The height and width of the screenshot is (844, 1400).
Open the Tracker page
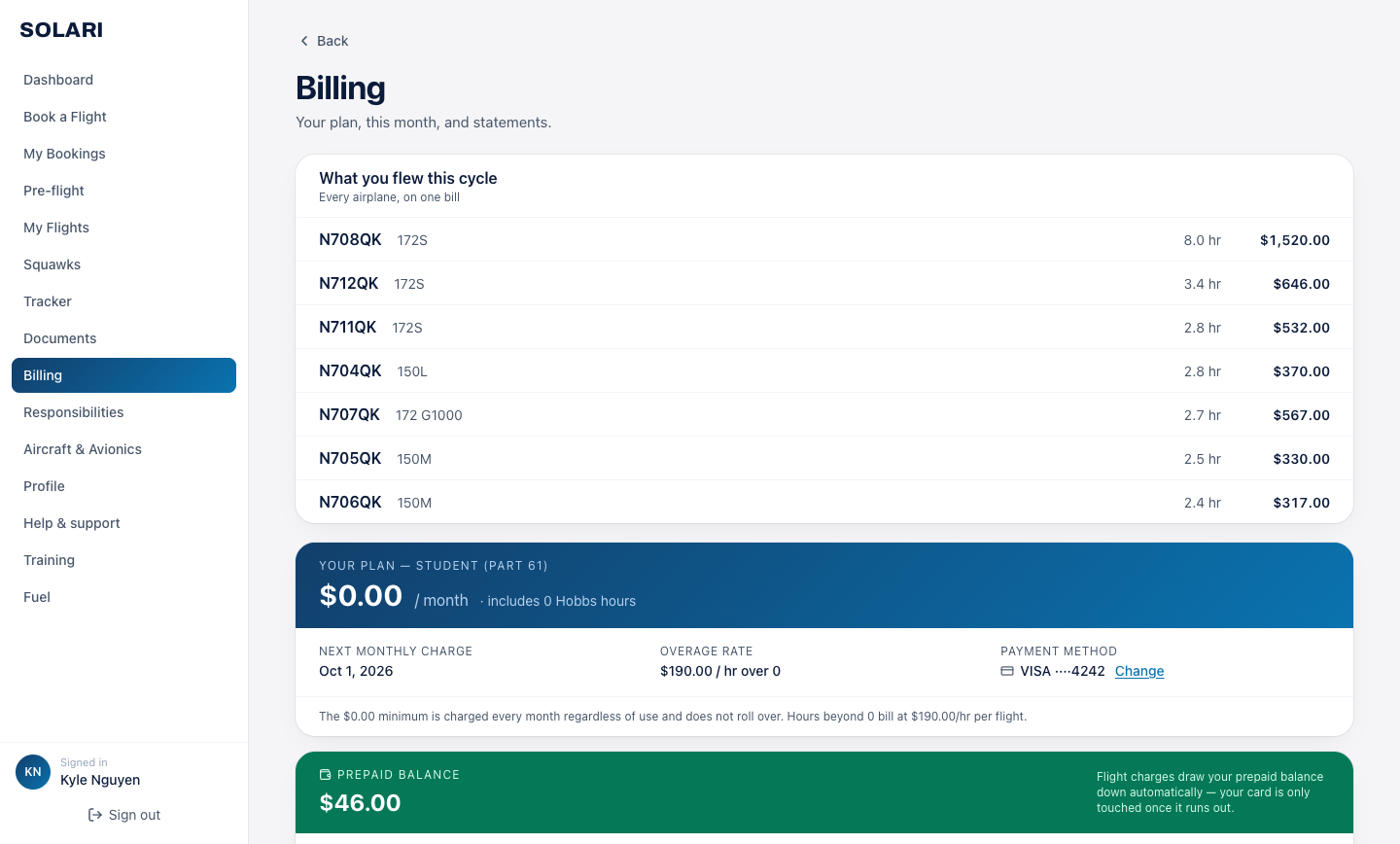point(123,301)
